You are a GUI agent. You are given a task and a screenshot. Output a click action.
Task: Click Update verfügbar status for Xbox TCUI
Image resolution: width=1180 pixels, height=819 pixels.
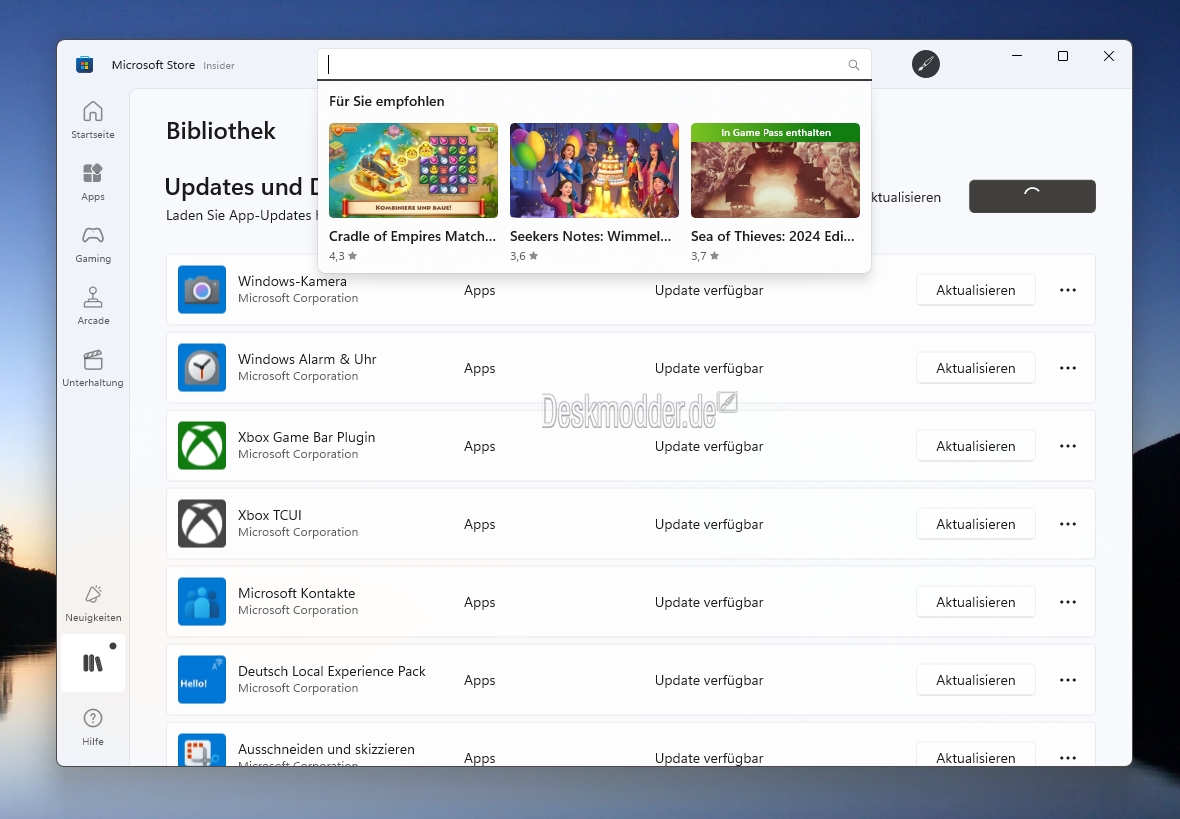coord(709,524)
